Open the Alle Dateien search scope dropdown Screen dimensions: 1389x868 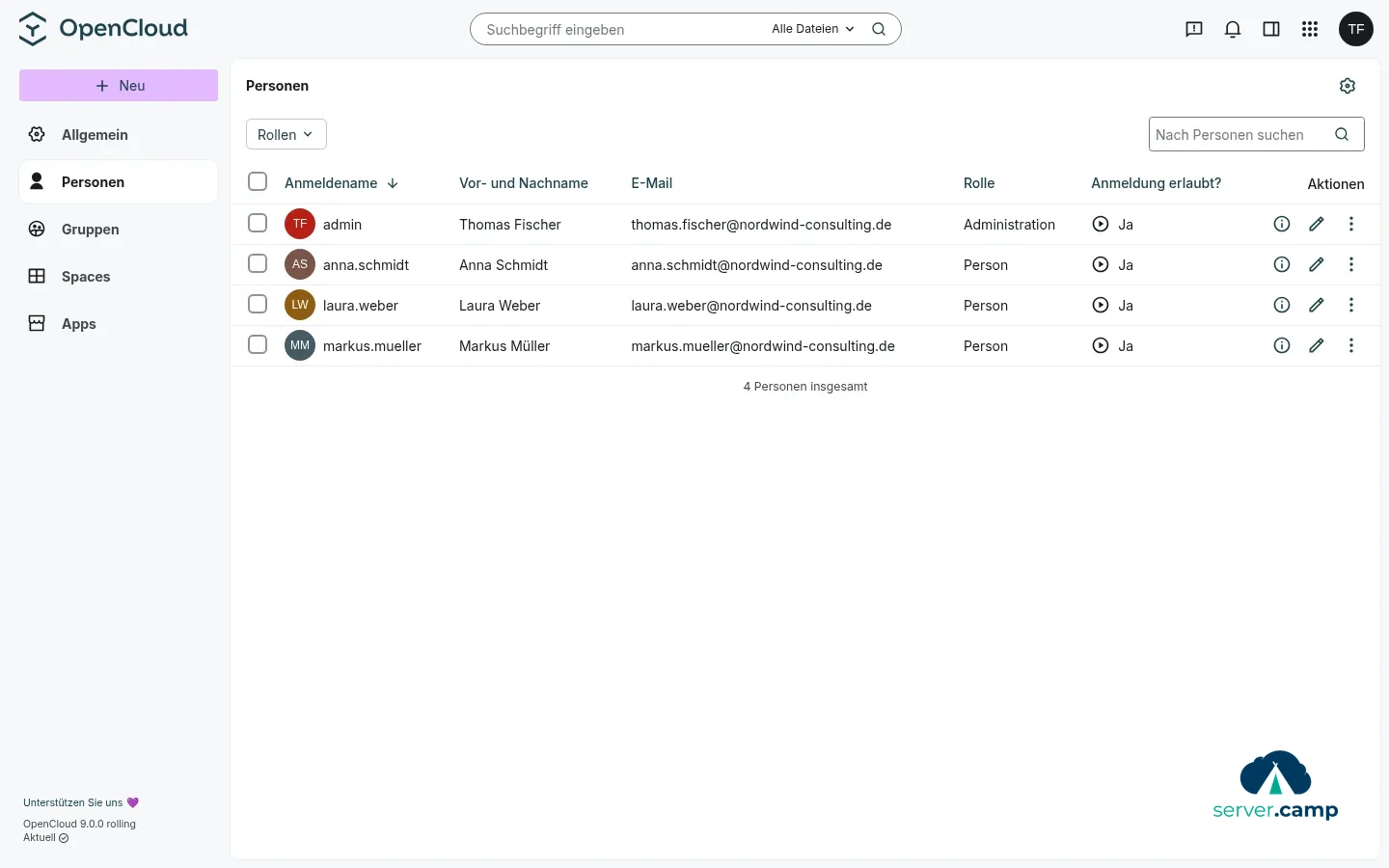(813, 29)
